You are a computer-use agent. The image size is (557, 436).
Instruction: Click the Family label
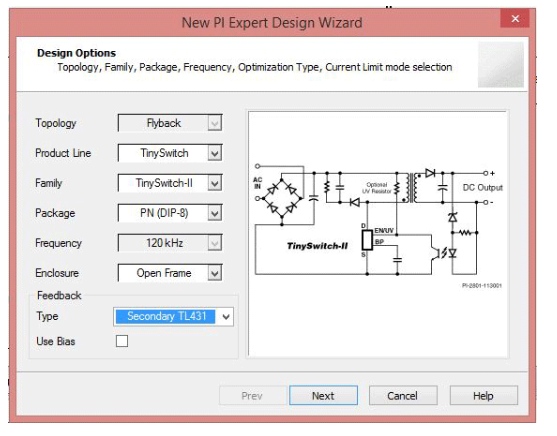tap(49, 183)
